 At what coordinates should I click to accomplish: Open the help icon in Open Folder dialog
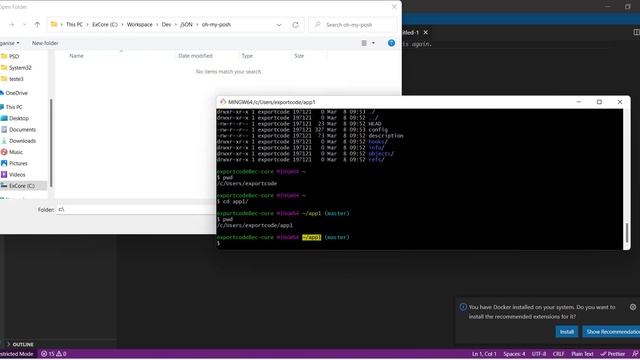[391, 43]
